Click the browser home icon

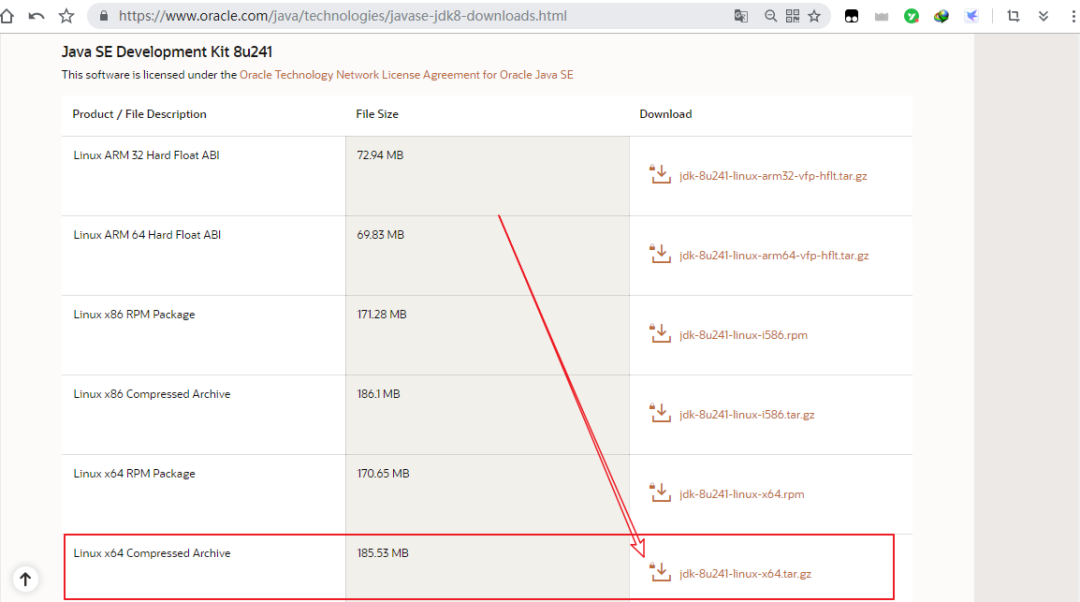[x=7, y=16]
